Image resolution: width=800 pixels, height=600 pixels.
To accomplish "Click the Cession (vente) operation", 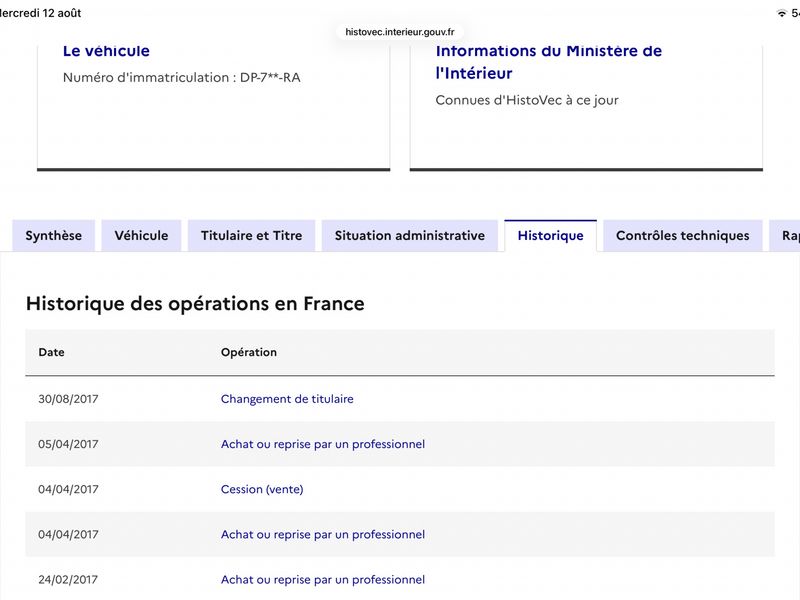I will point(262,489).
